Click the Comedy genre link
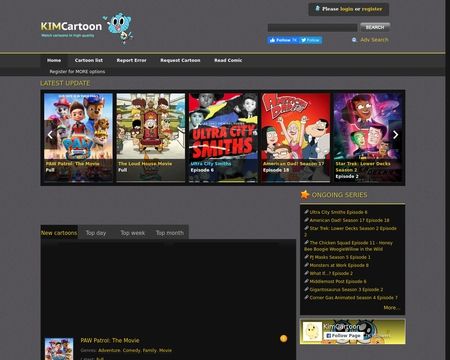This screenshot has height=360, width=450. [131, 350]
